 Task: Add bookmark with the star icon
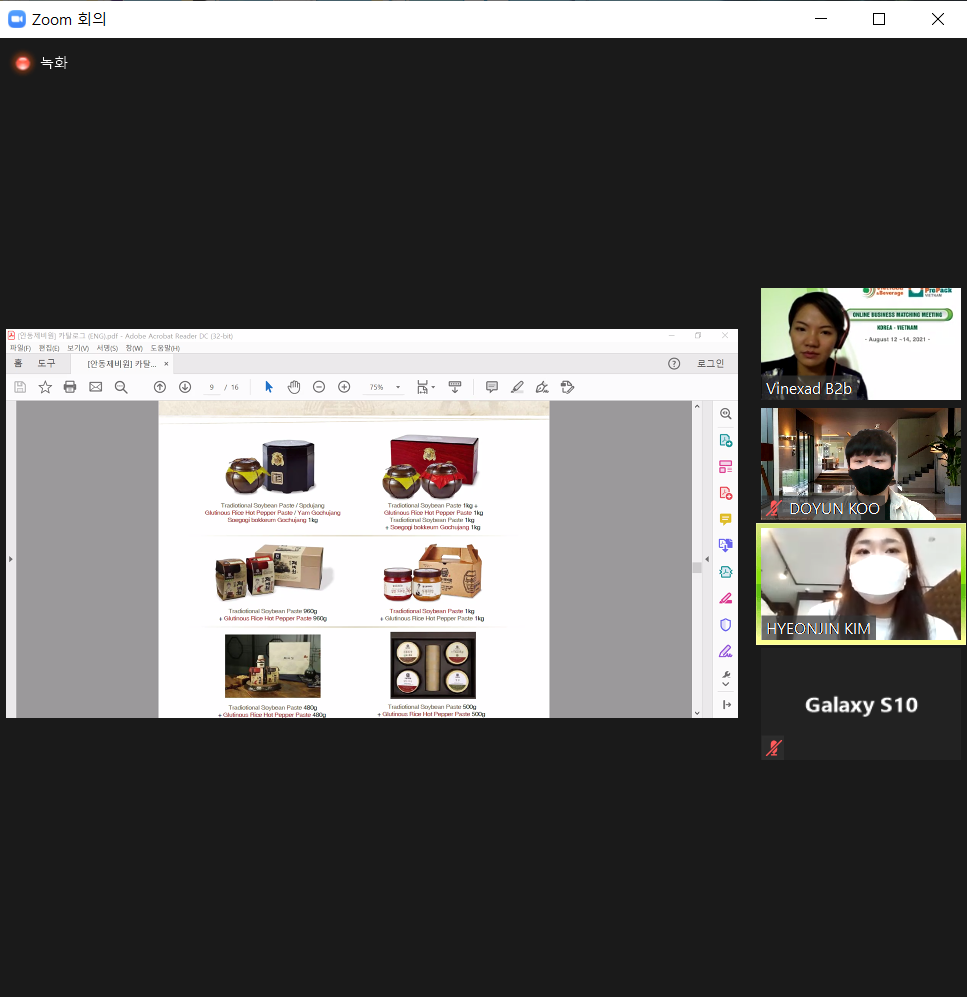tap(45, 387)
